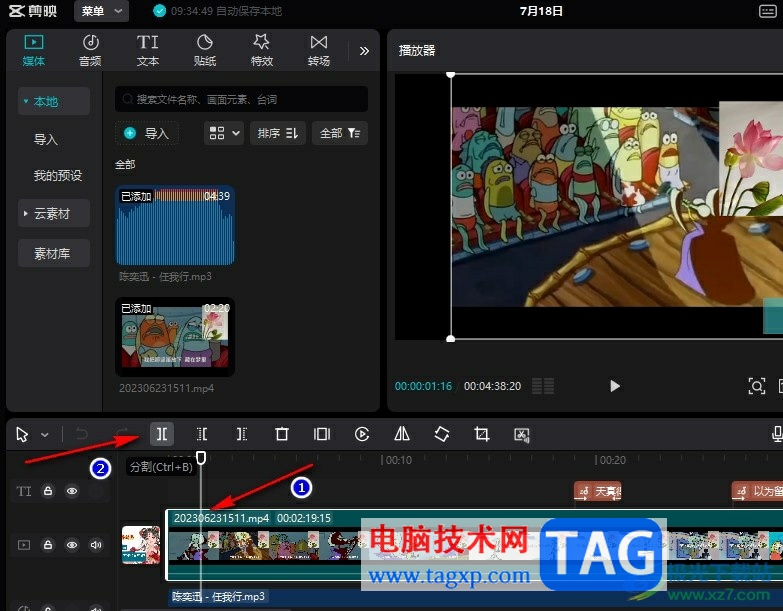Viewport: 783px width, 611px height.
Task: Click the freeze frame icon
Action: (x=322, y=434)
